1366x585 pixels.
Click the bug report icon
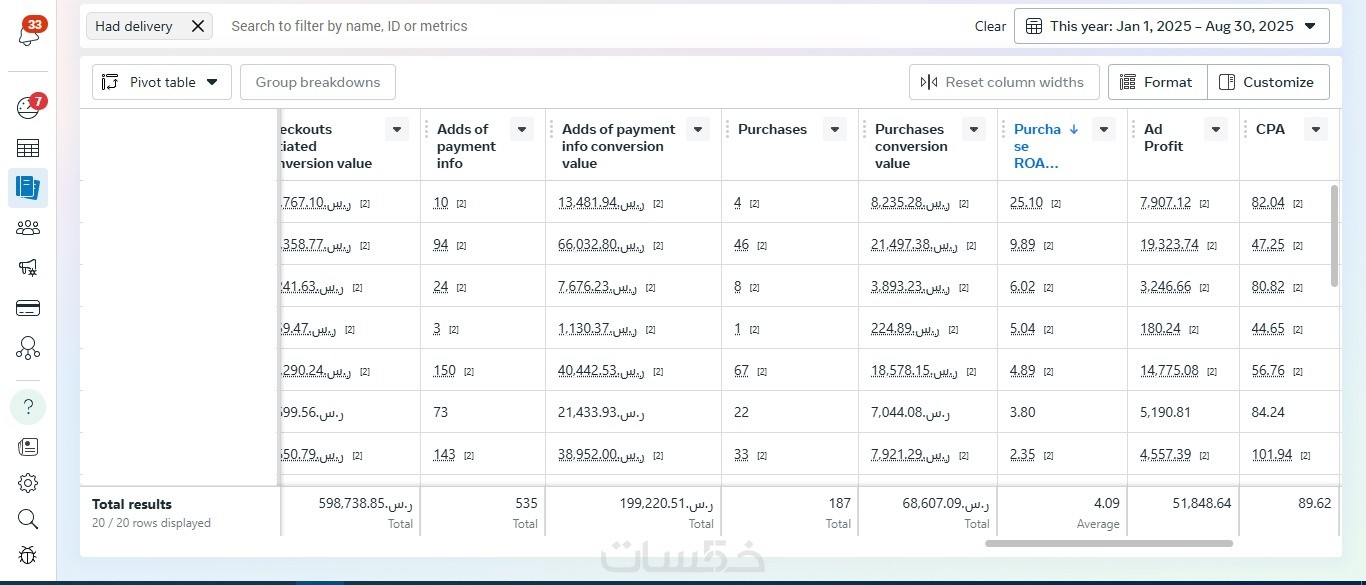(x=28, y=555)
